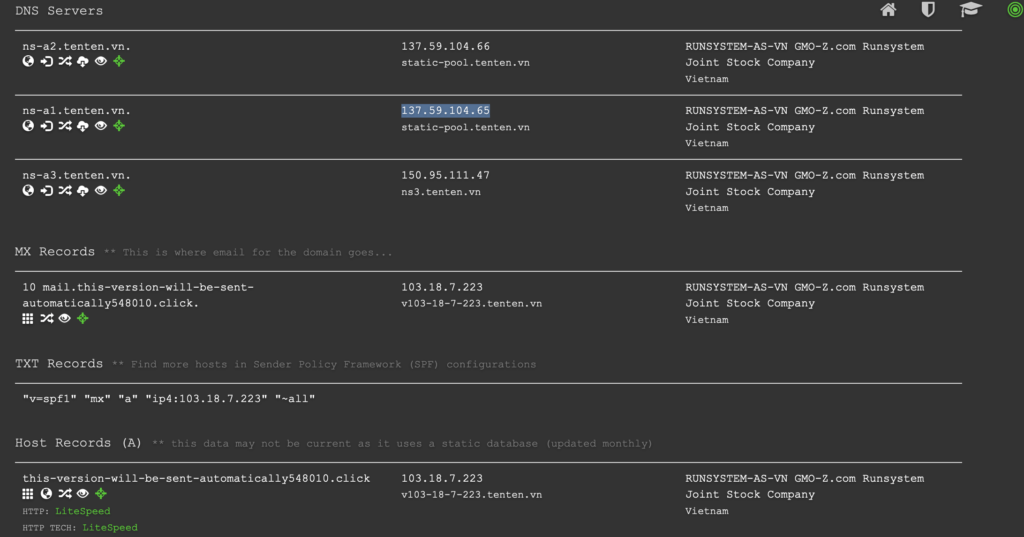
Task: Click the highlighted IP 137.59.104.65
Action: pyautogui.click(x=445, y=110)
